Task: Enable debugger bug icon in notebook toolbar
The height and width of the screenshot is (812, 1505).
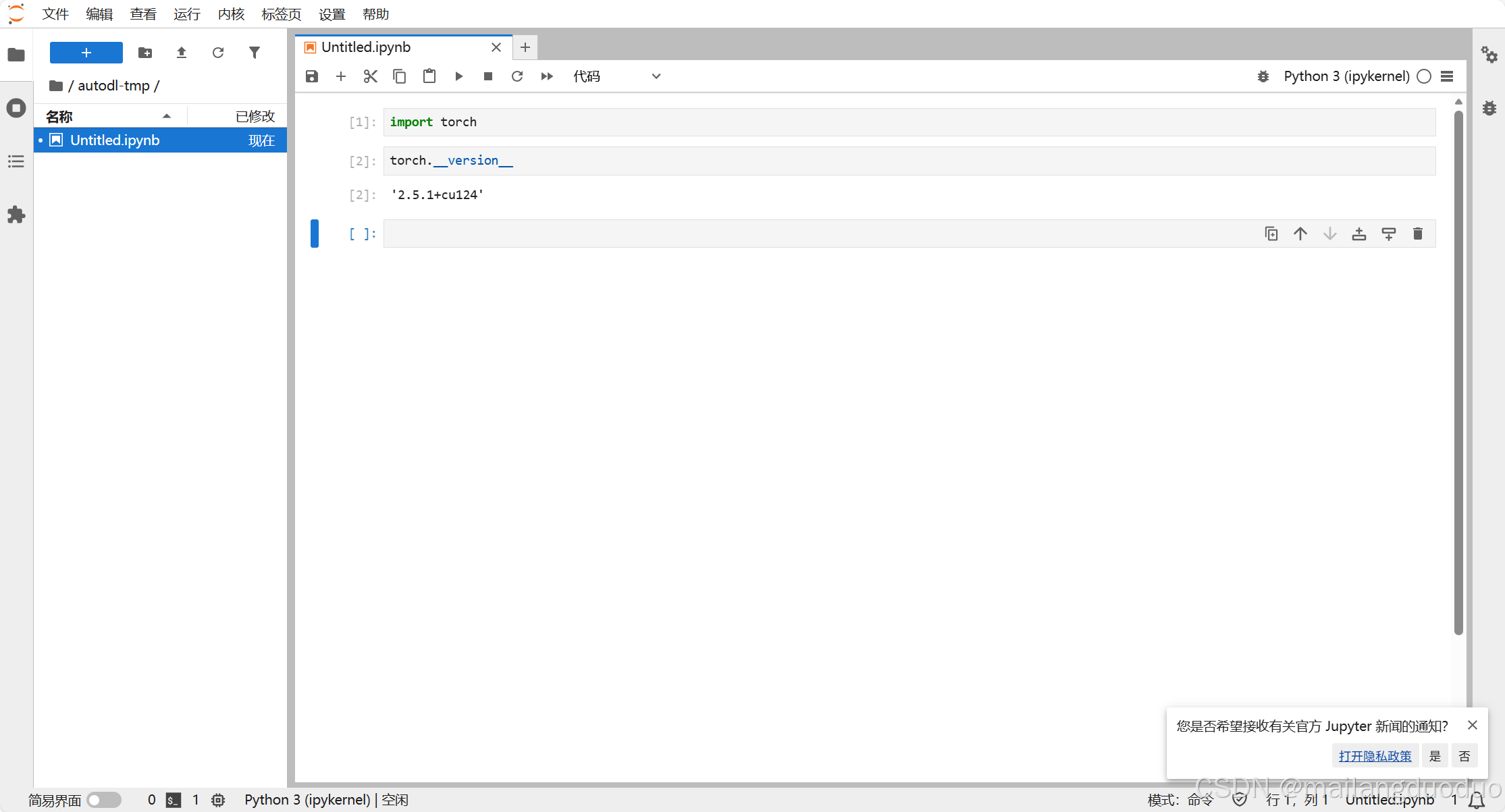Action: coord(1263,76)
